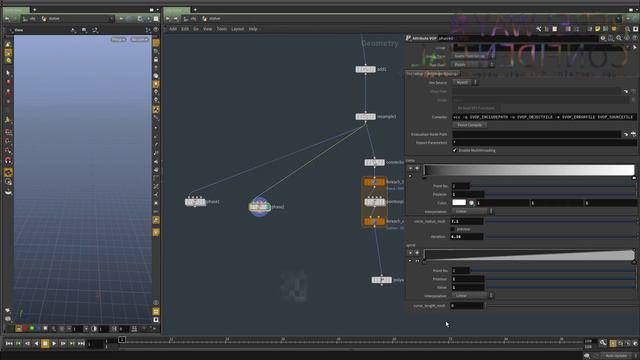
Task: Click the Force Compile button
Action: click(469, 125)
